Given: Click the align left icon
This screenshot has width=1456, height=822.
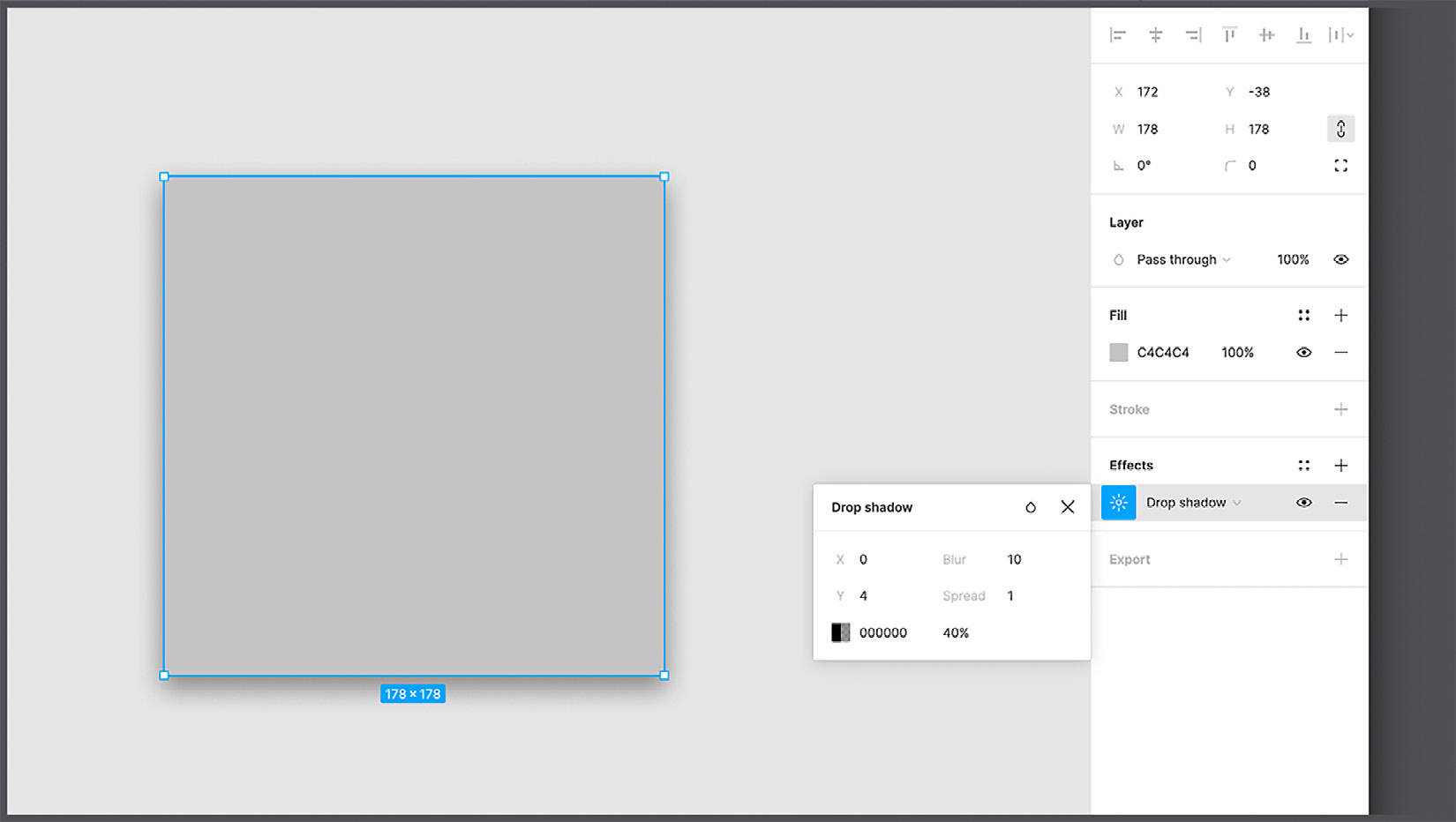Looking at the screenshot, I should [x=1118, y=35].
